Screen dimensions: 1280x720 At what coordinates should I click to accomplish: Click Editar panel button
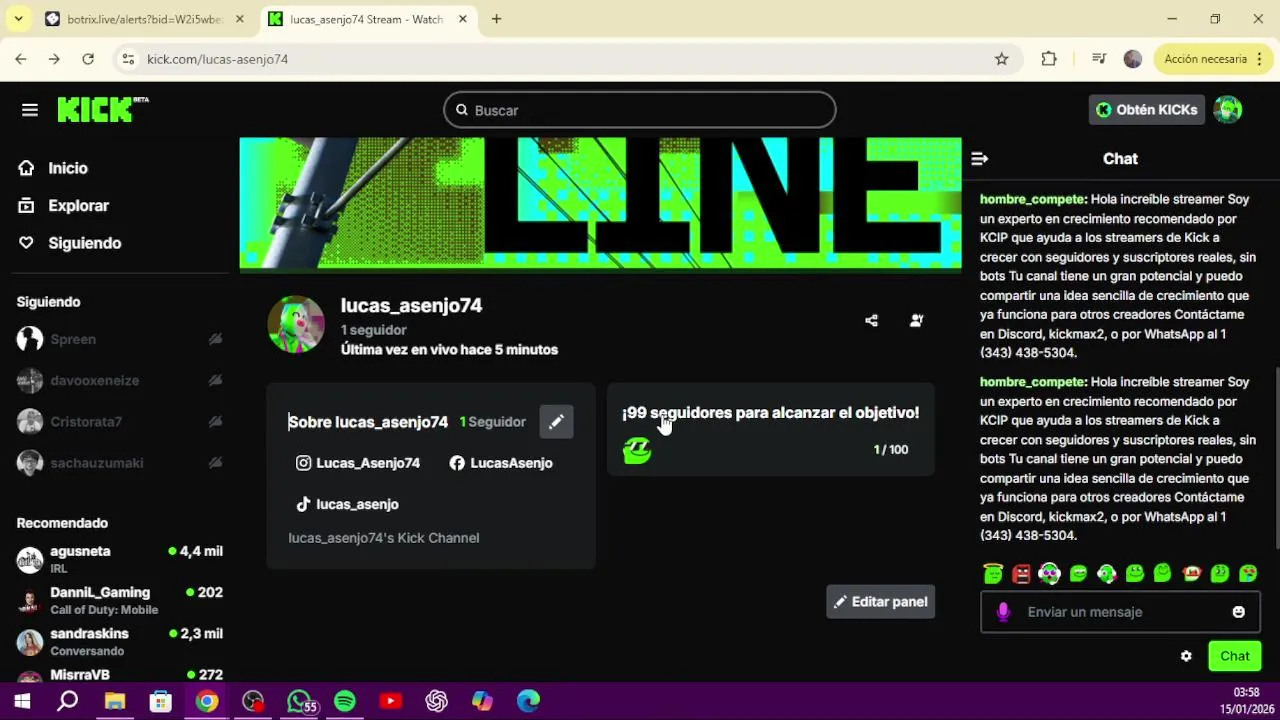[881, 602]
